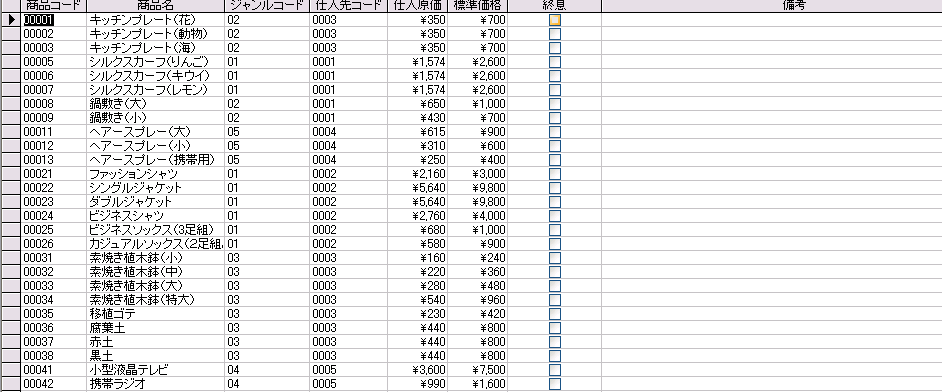Click the ジャンルコード column header

(267, 6)
